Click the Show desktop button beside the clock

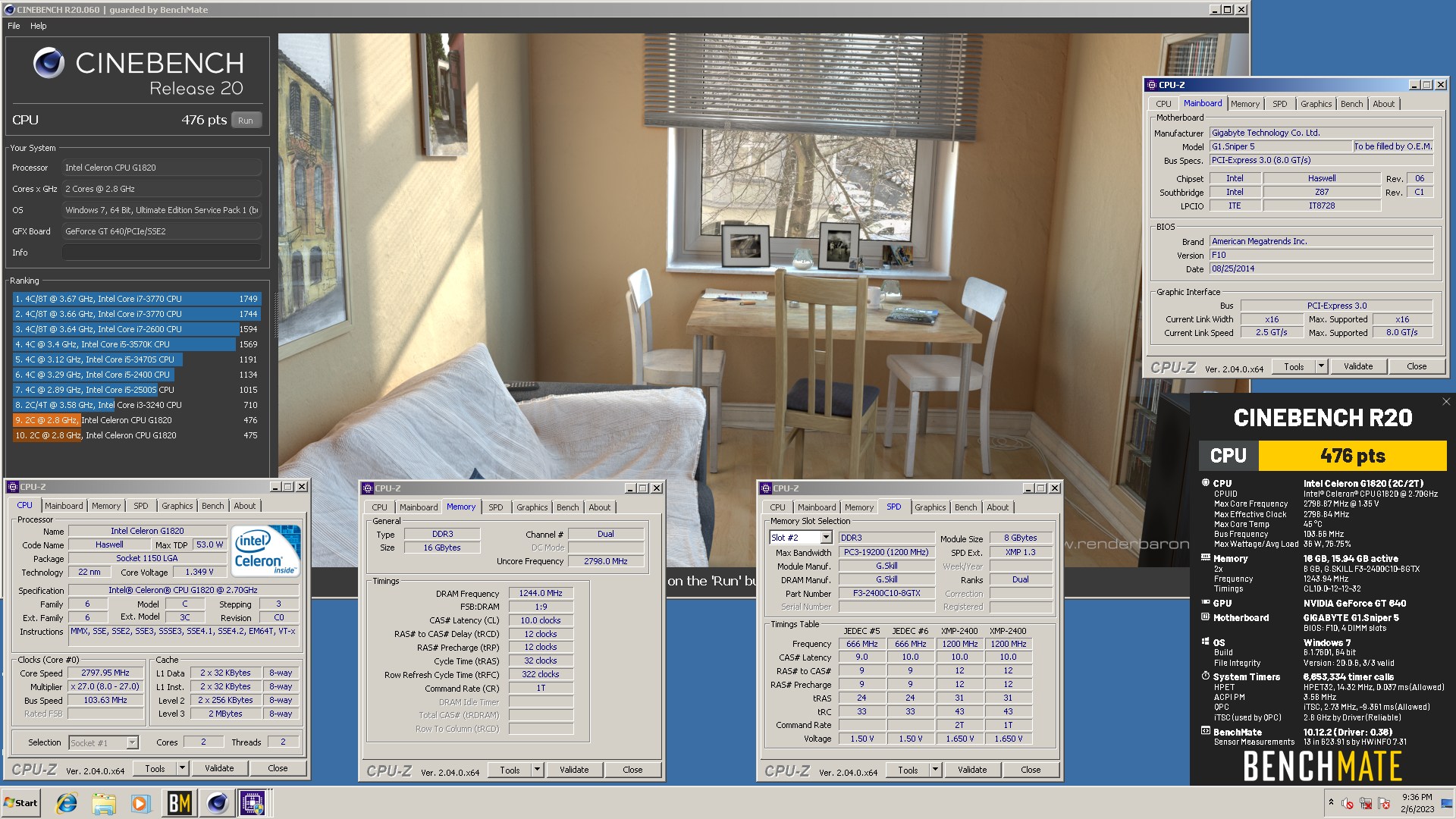point(1447,803)
